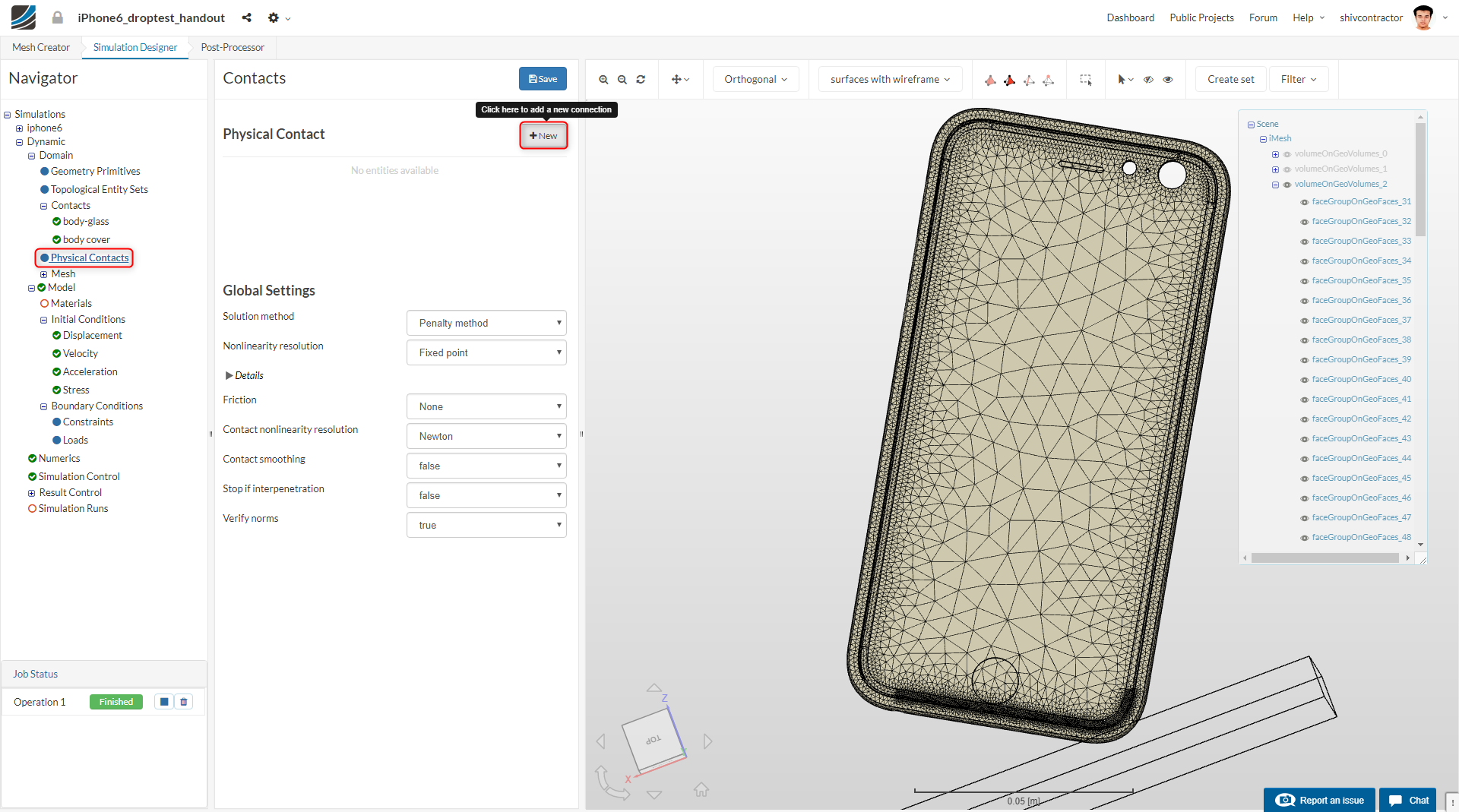Click the home view icon in viewer
1459x812 pixels.
pyautogui.click(x=701, y=790)
